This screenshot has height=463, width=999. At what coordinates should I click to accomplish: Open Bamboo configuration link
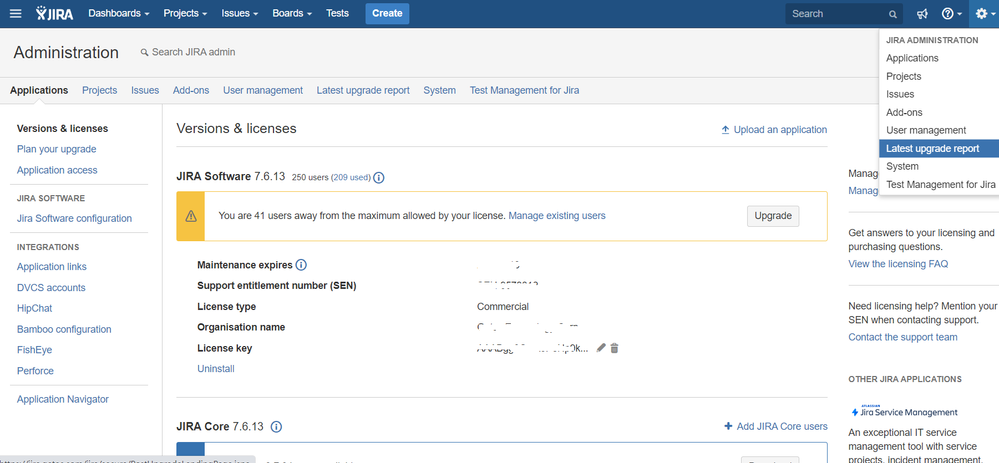[x=64, y=329]
